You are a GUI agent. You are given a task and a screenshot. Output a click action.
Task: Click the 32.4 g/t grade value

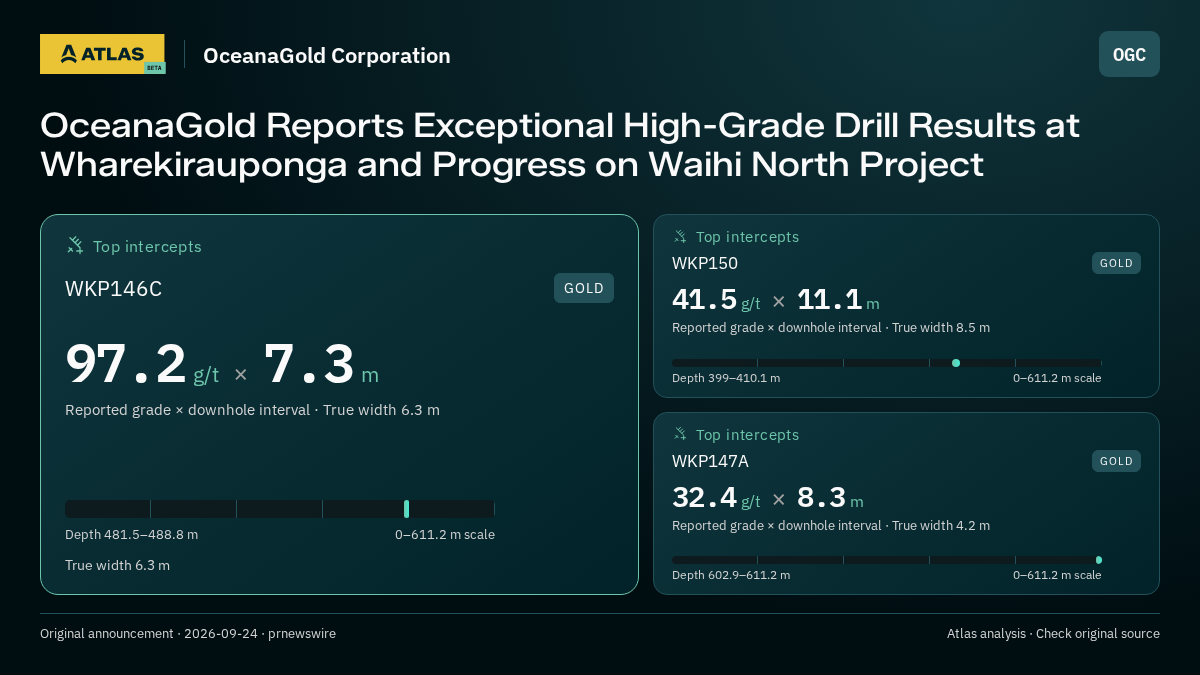716,498
